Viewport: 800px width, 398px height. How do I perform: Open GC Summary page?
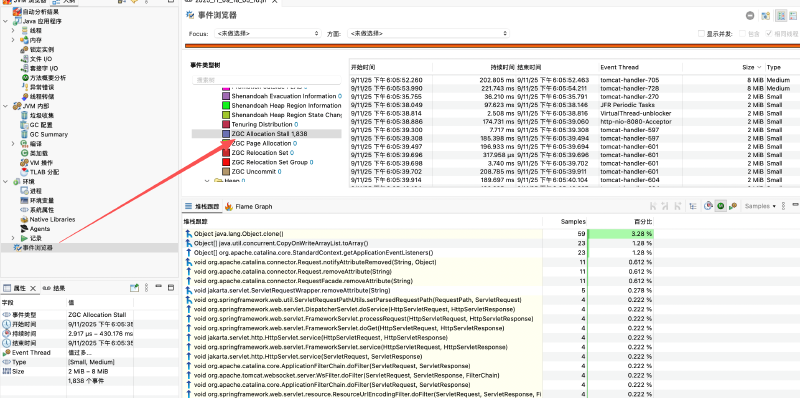coord(48,134)
